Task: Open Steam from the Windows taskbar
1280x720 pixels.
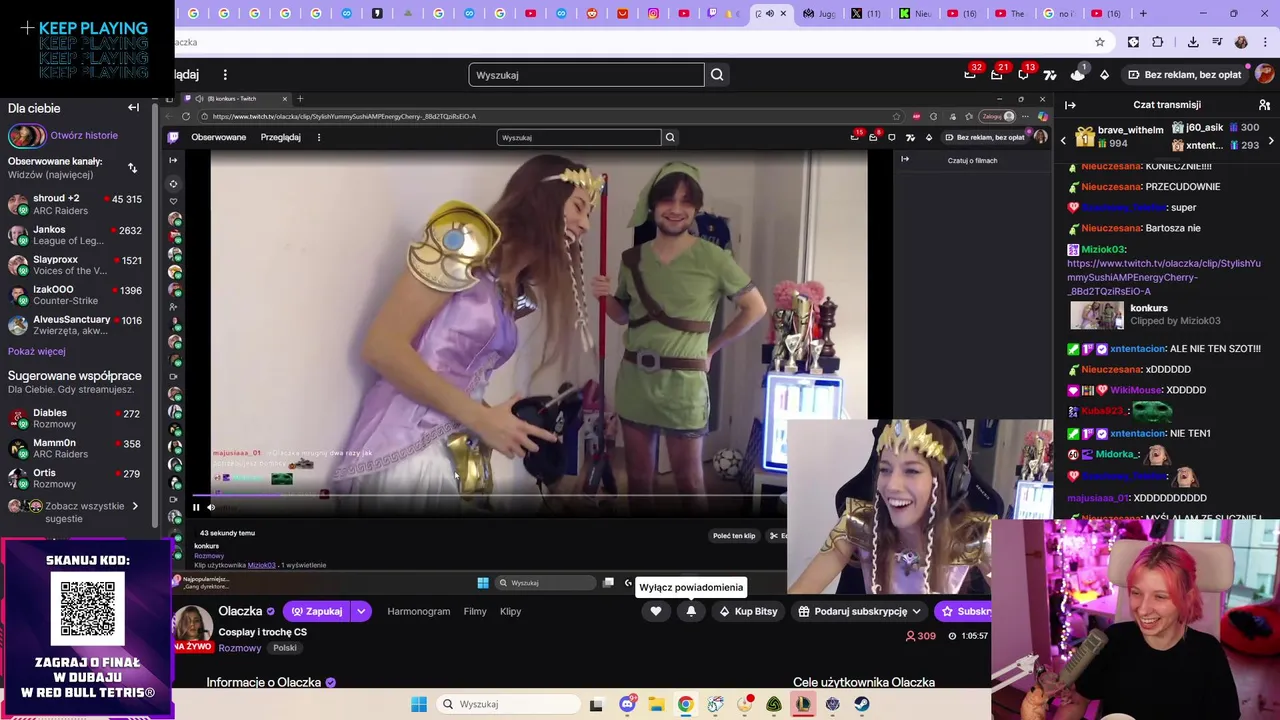Action: point(862,704)
